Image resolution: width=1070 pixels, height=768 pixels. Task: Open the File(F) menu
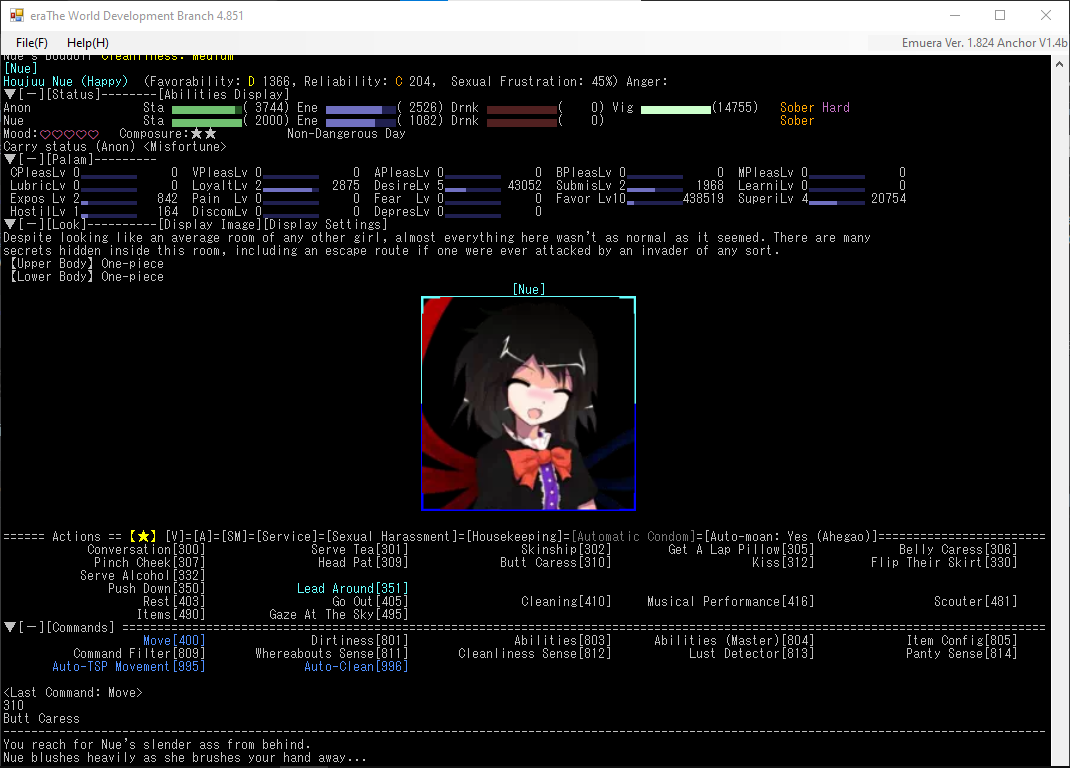tap(32, 43)
